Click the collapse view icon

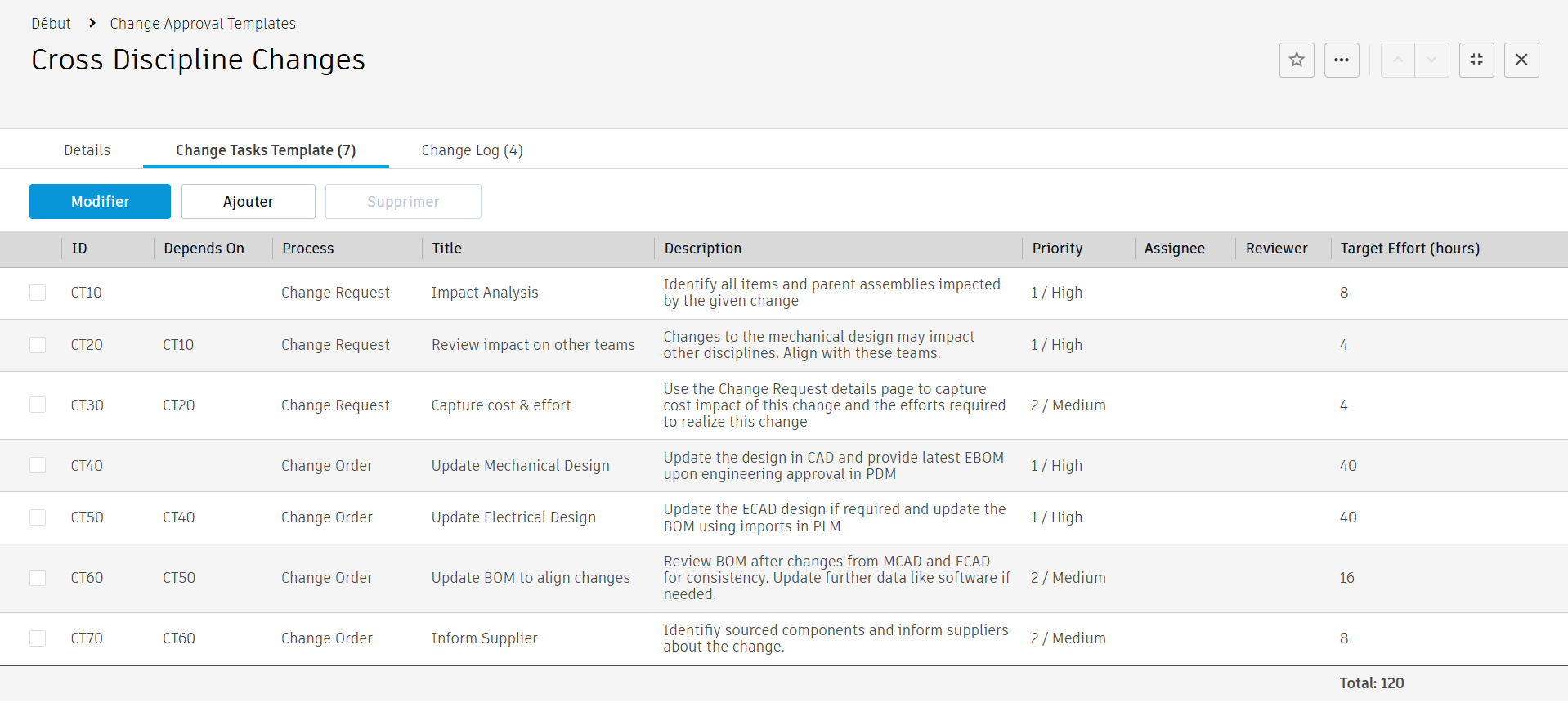click(x=1476, y=60)
